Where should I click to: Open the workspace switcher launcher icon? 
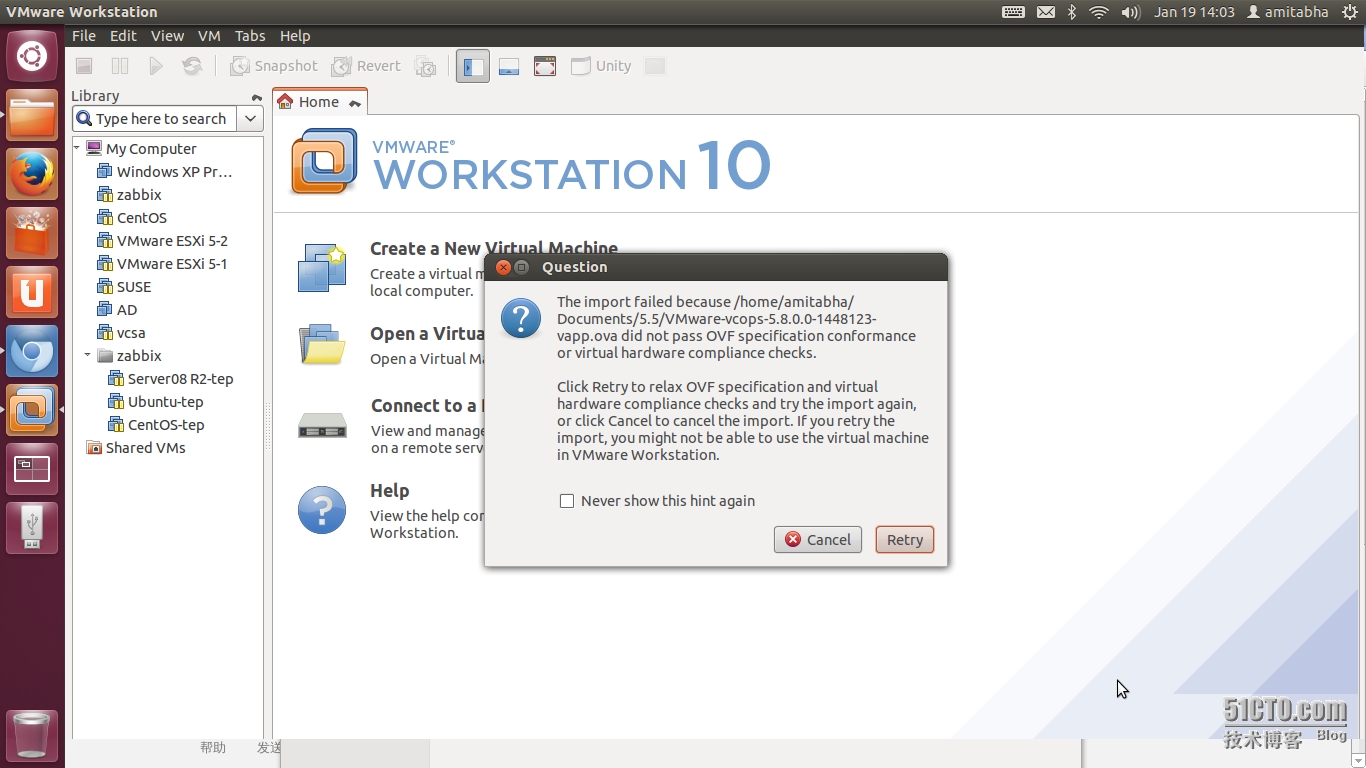point(32,469)
